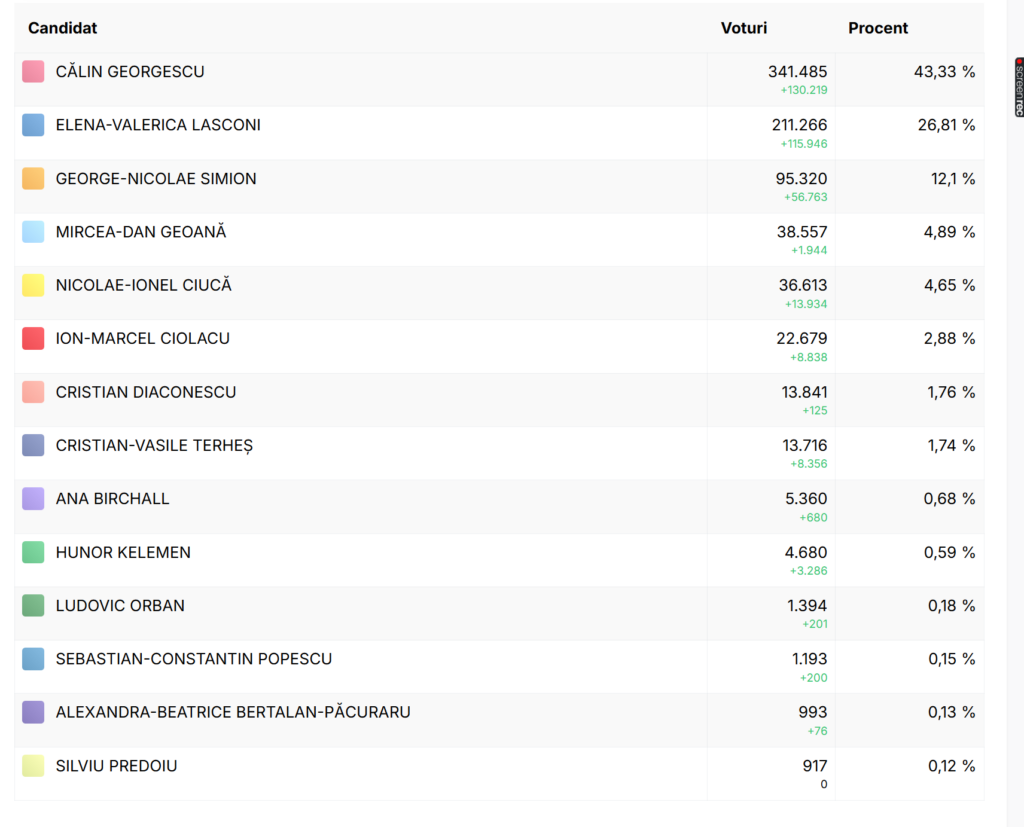Select the name LUDOVIC ORBAN
This screenshot has height=827, width=1024.
[x=120, y=606]
